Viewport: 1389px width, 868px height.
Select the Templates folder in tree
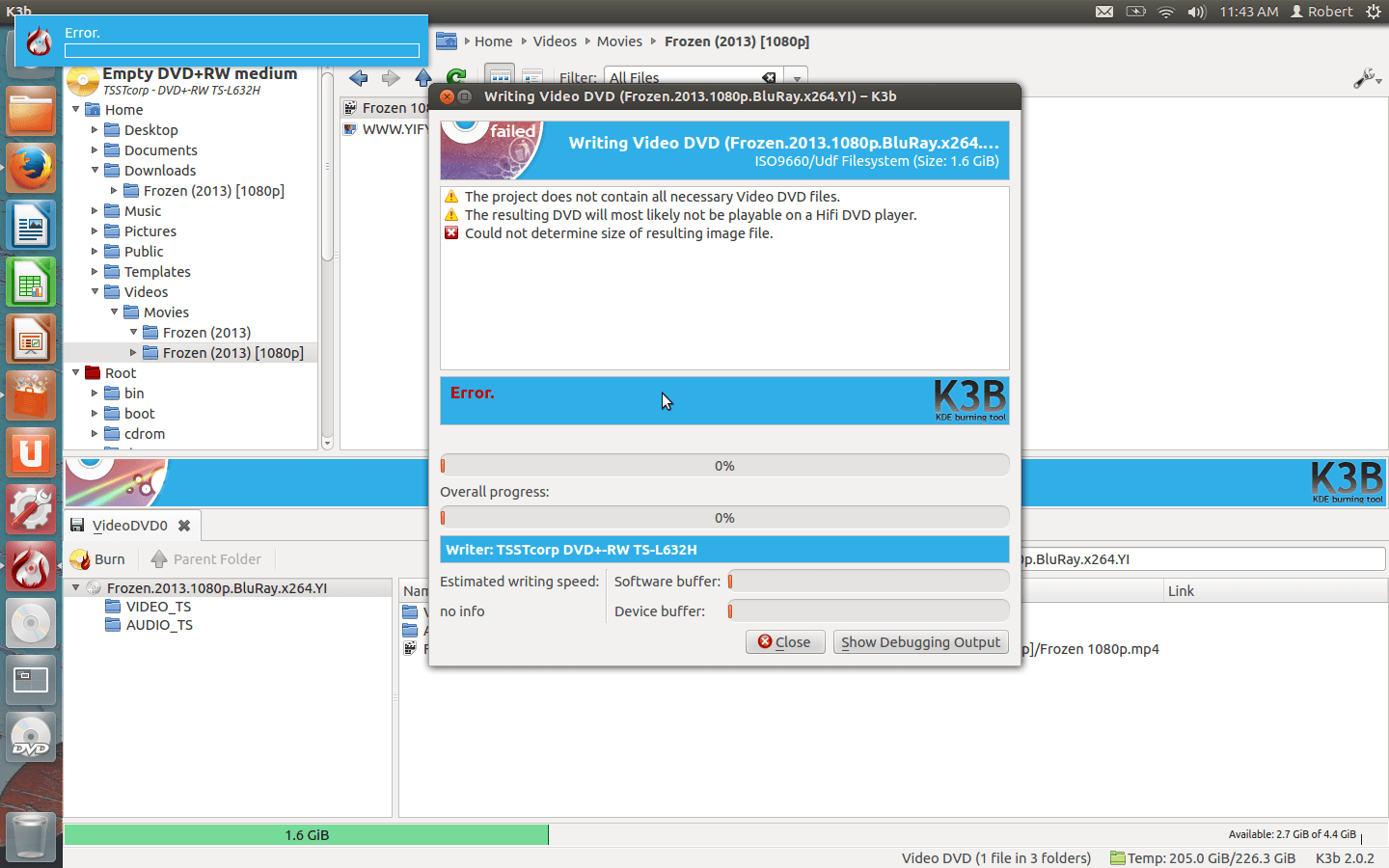point(156,272)
